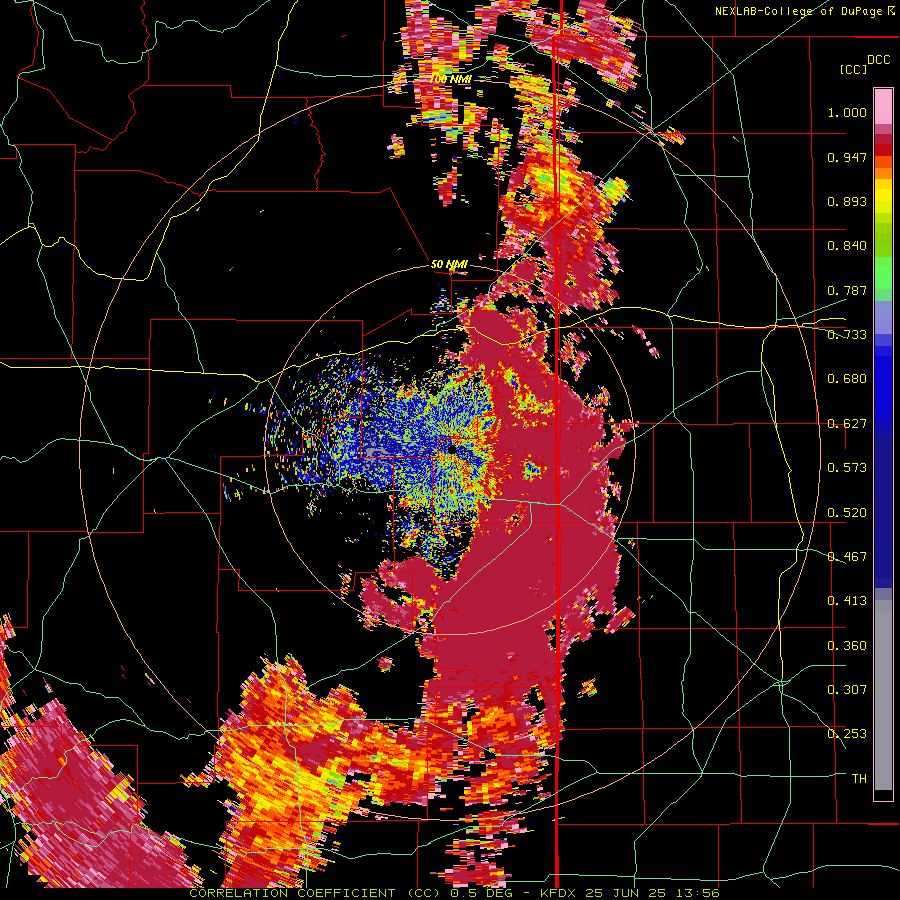Click the 0.253 legend label

tap(847, 734)
